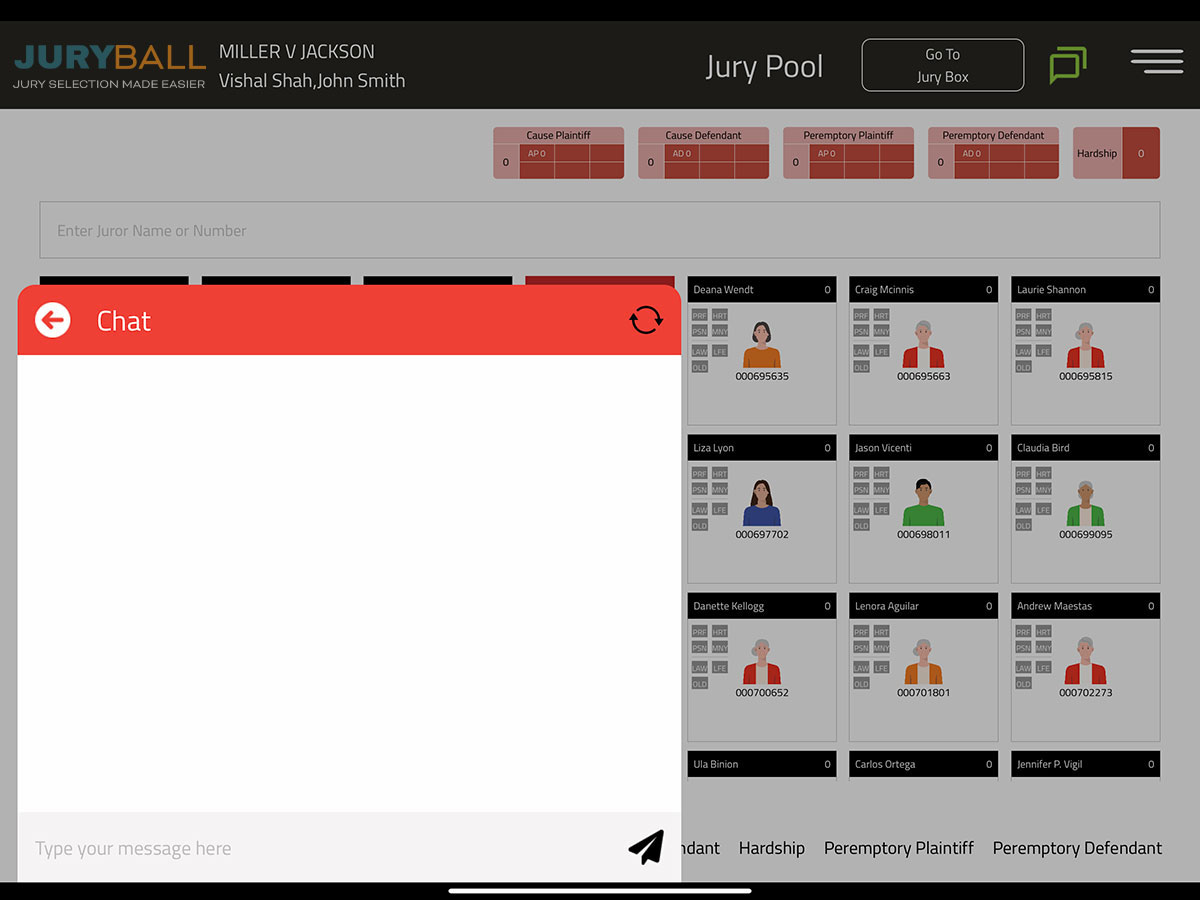1200x900 pixels.
Task: Select Peremptory Plaintiff bottom tab
Action: coord(898,848)
